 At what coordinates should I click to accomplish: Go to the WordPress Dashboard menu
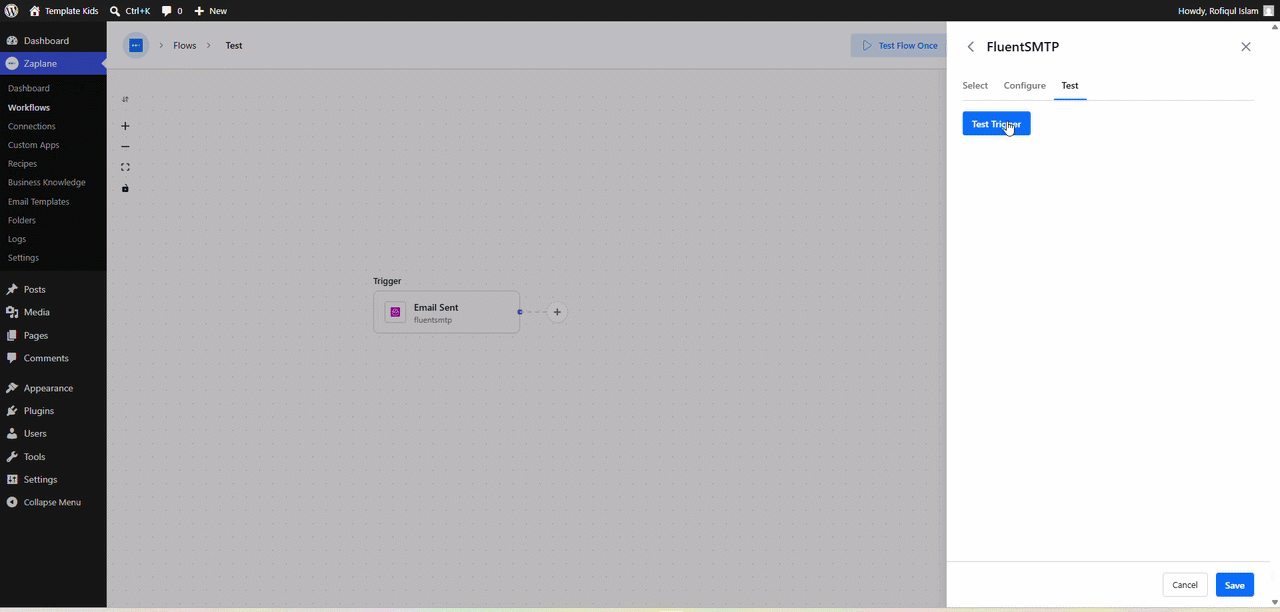(46, 41)
